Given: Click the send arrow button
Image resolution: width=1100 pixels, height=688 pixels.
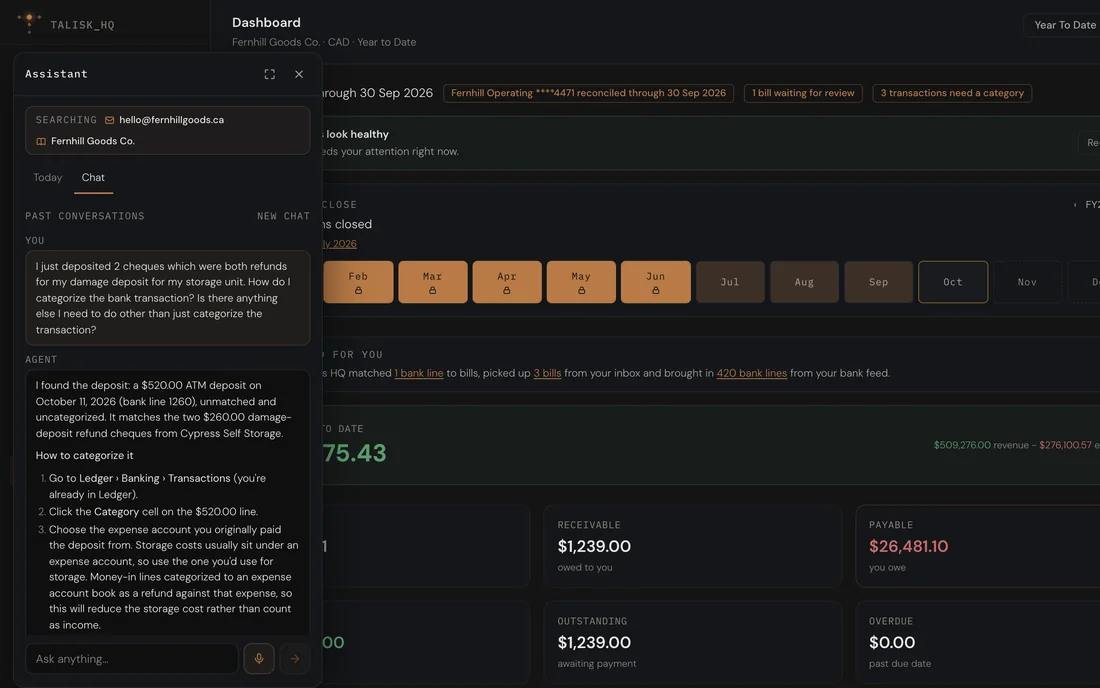Looking at the screenshot, I should coord(295,659).
